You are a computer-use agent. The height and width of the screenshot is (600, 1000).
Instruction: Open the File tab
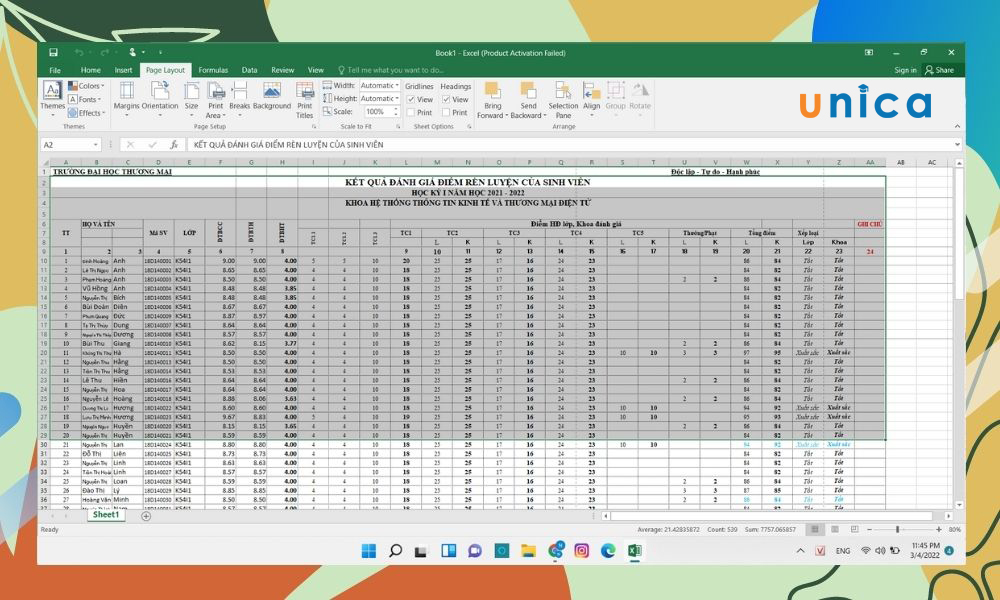coord(55,70)
